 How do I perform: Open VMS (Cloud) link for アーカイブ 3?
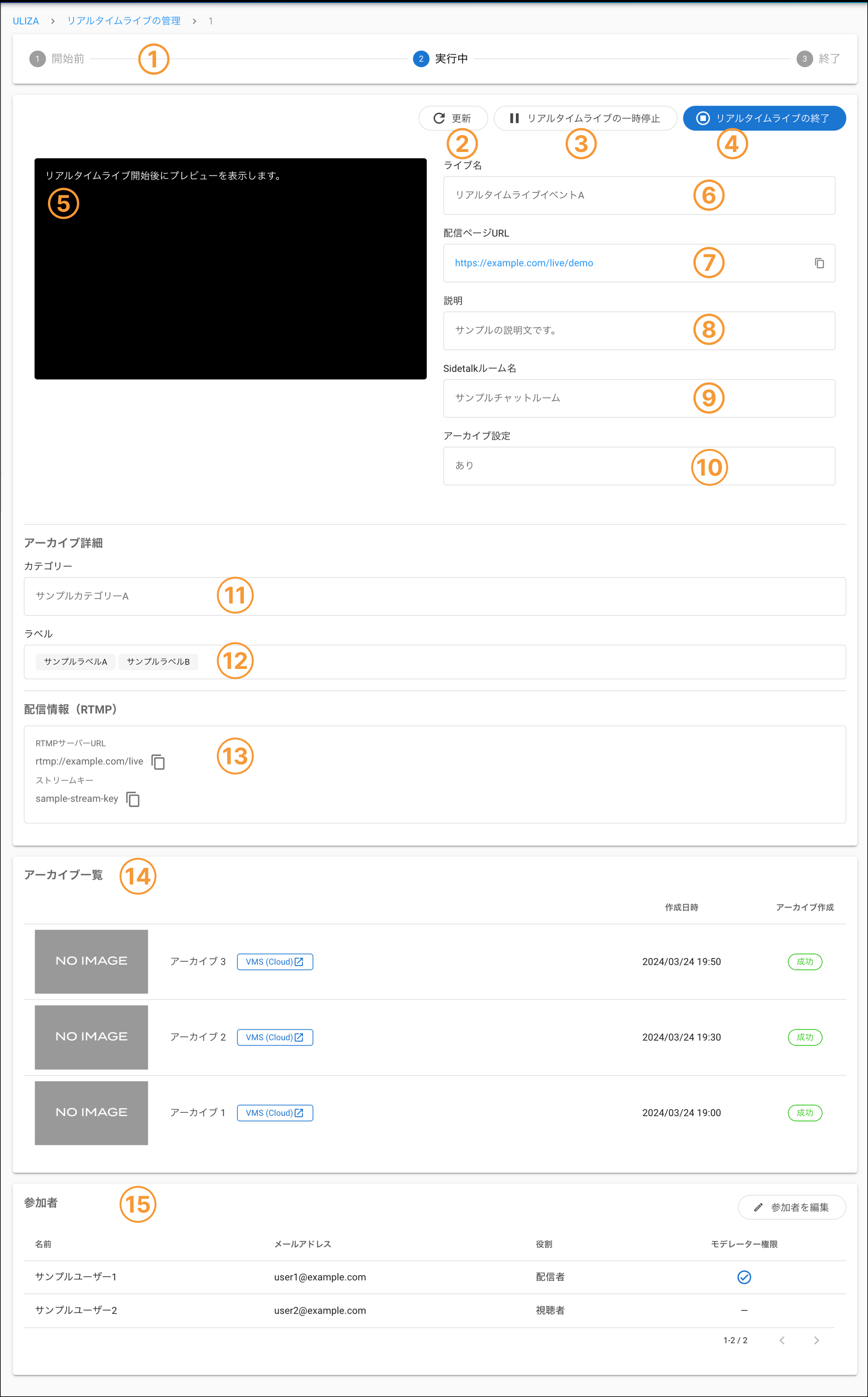[274, 961]
